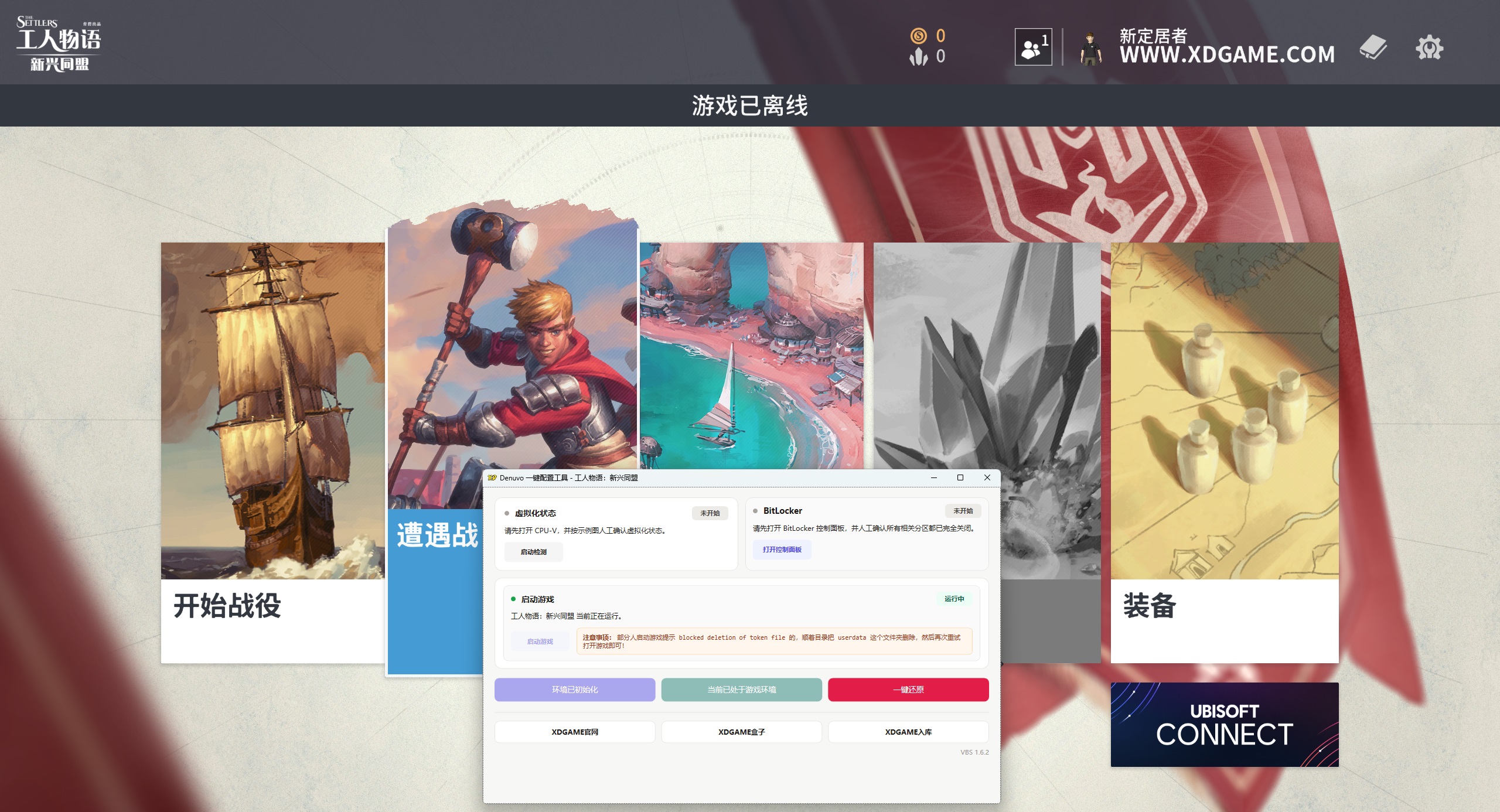1500x812 pixels.
Task: Click 打开控制面板 to open BitLocker panel
Action: (x=782, y=550)
